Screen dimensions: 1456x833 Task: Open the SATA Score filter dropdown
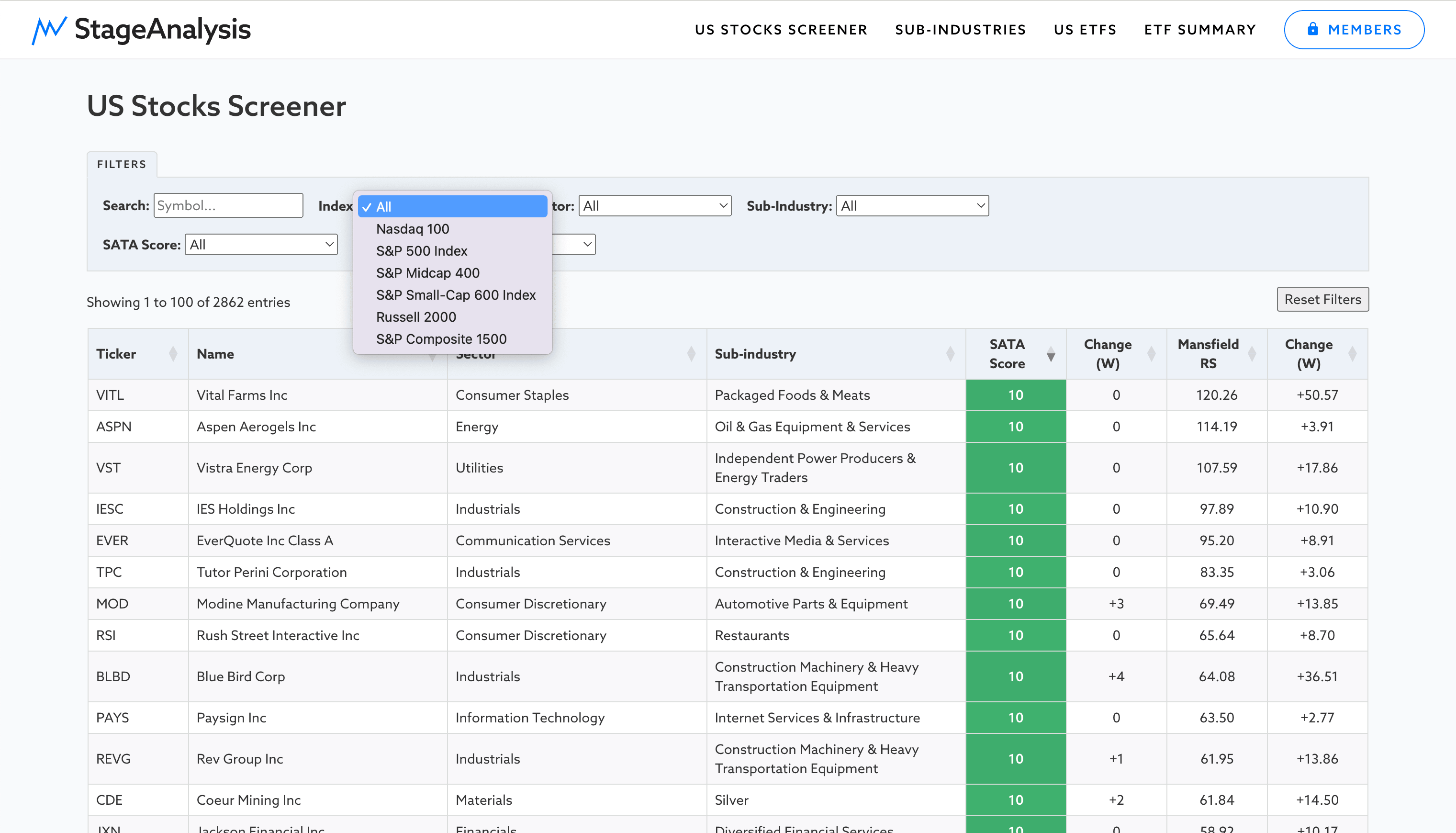coord(261,245)
